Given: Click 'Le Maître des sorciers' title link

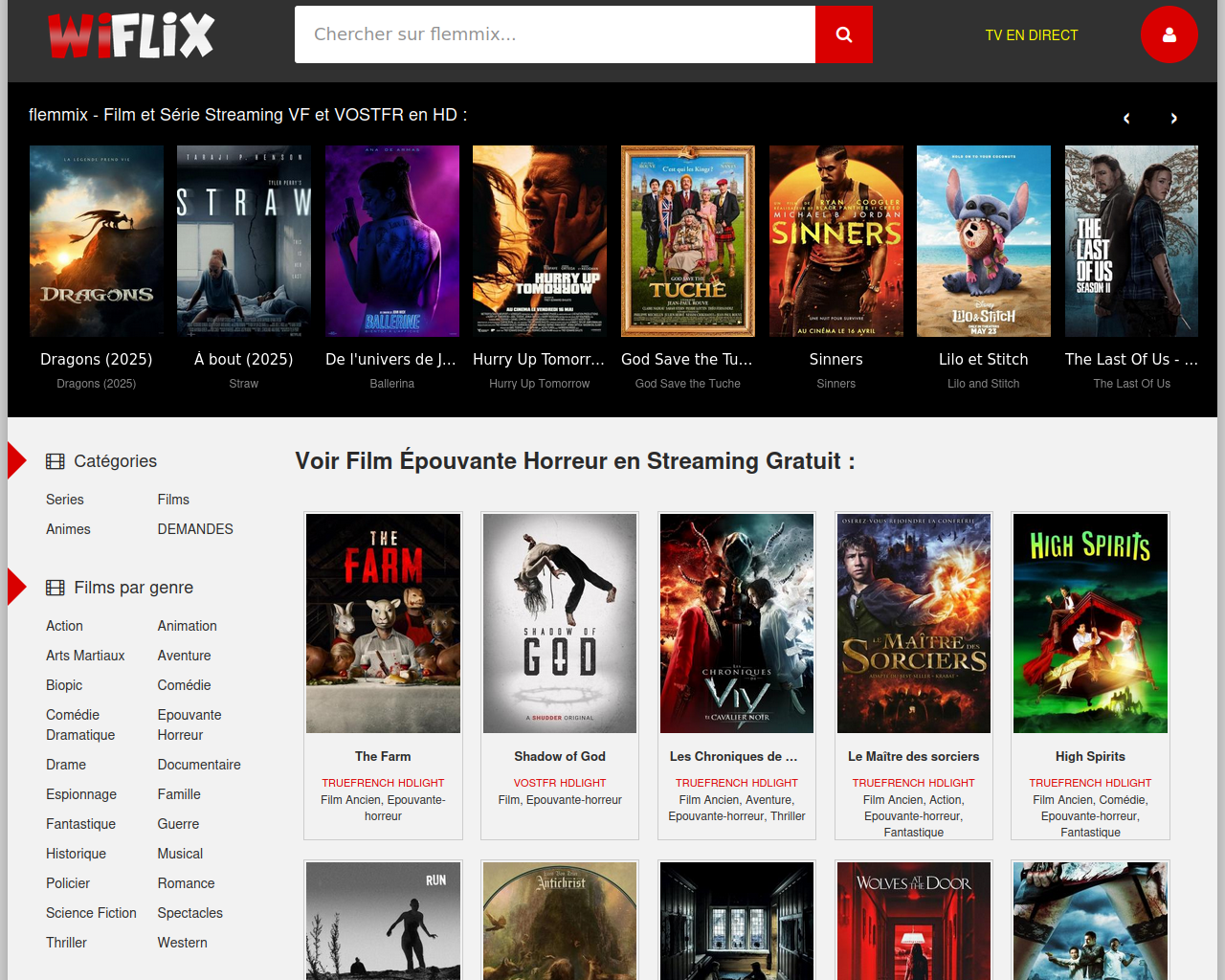Looking at the screenshot, I should coord(914,756).
